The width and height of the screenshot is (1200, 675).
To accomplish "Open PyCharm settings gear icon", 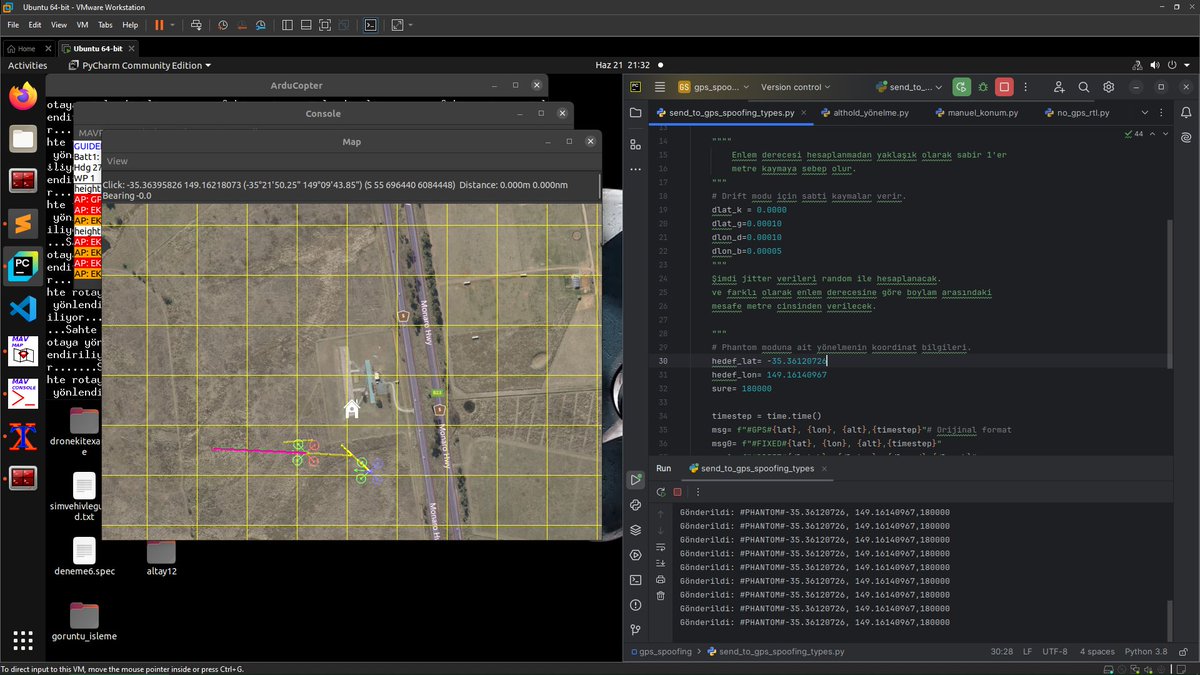I will [1108, 87].
